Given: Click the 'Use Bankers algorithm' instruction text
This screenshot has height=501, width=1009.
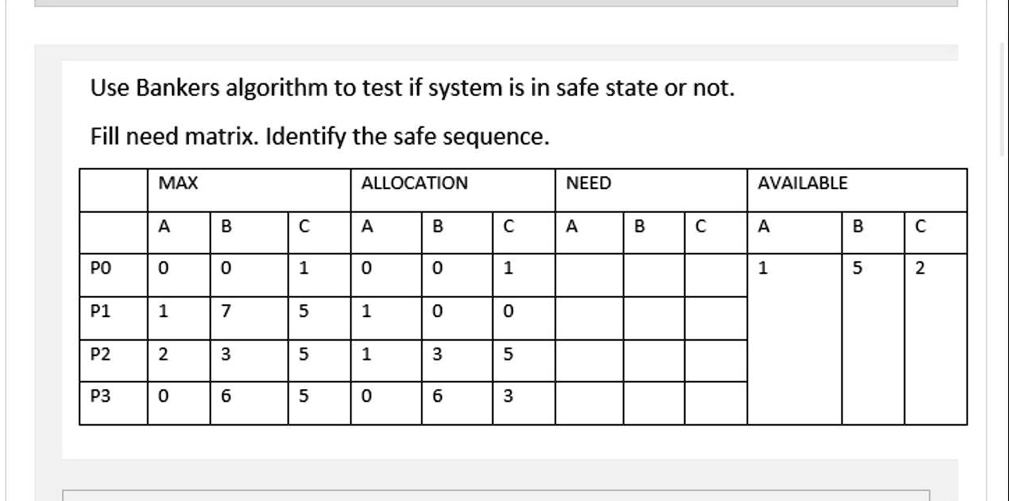Looking at the screenshot, I should click(x=412, y=87).
